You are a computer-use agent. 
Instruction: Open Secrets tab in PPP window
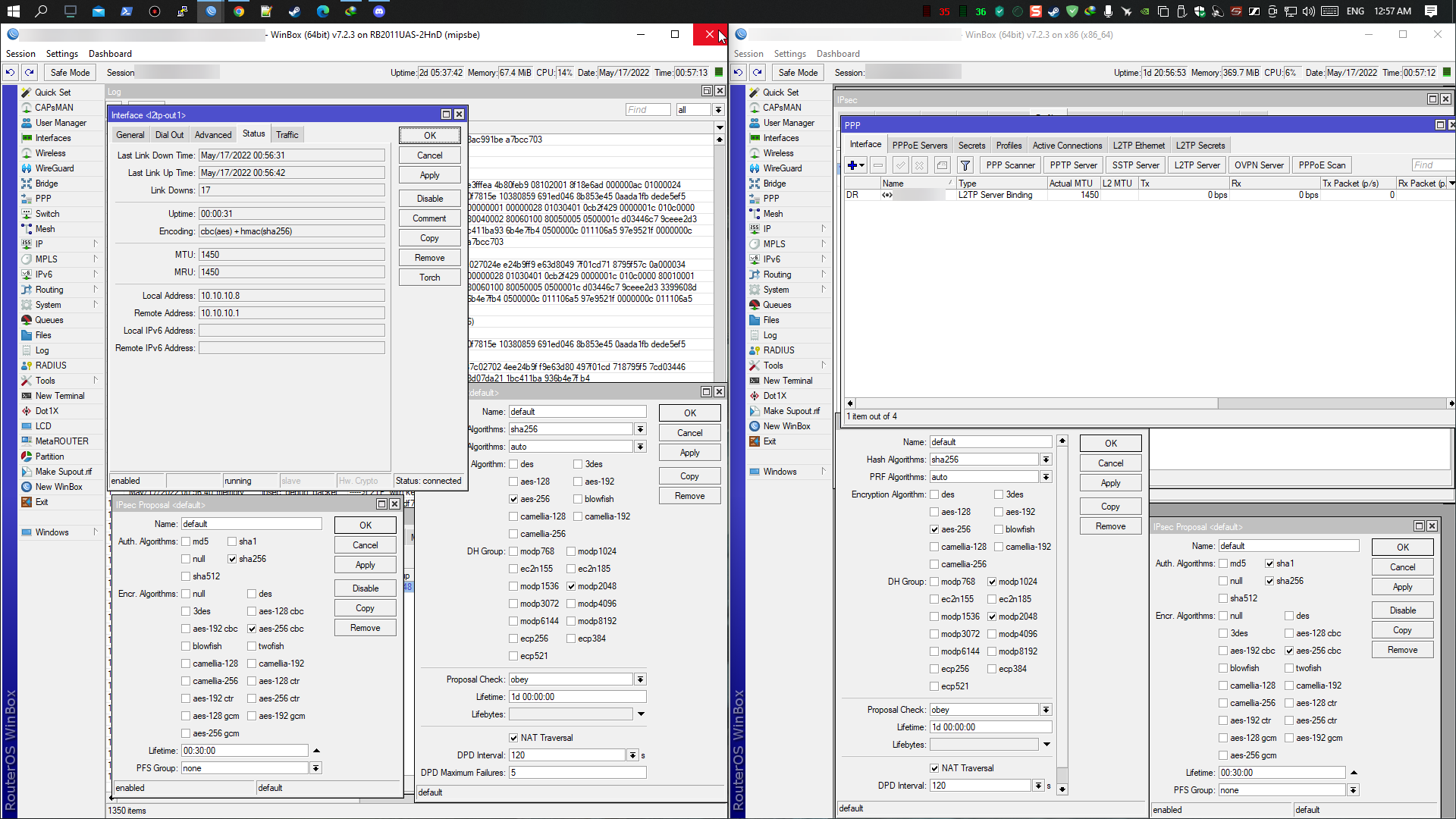point(971,145)
